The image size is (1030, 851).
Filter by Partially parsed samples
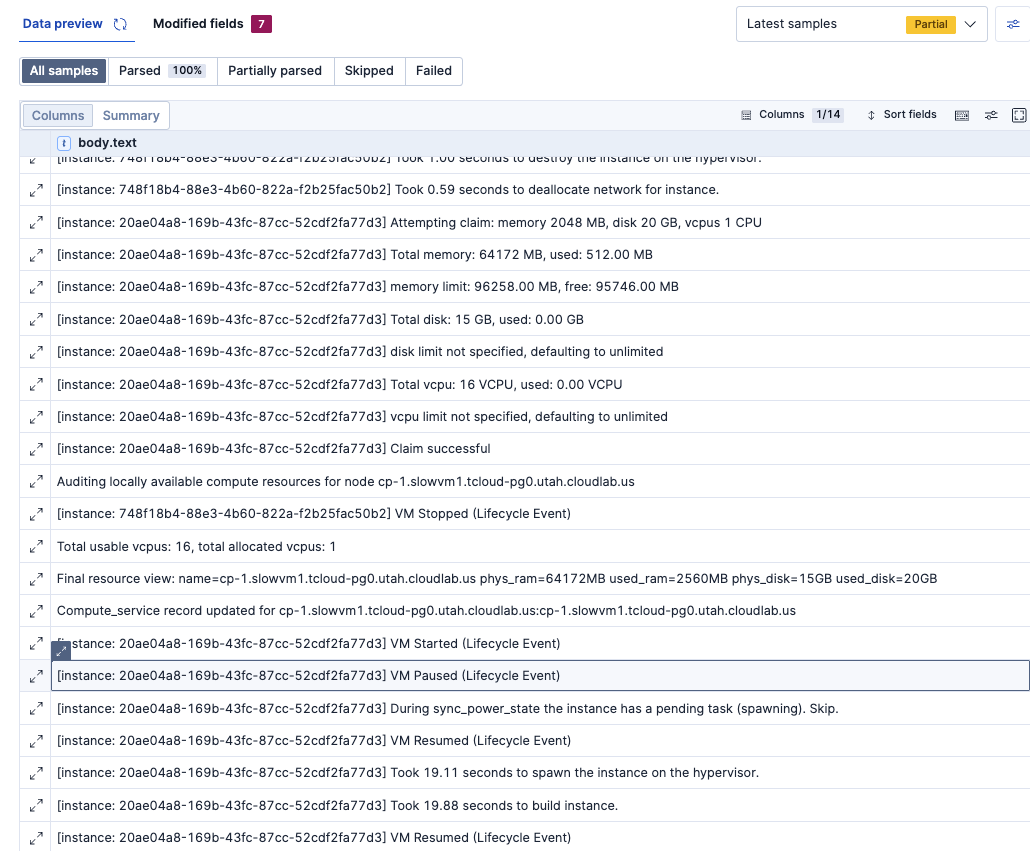[x=275, y=71]
